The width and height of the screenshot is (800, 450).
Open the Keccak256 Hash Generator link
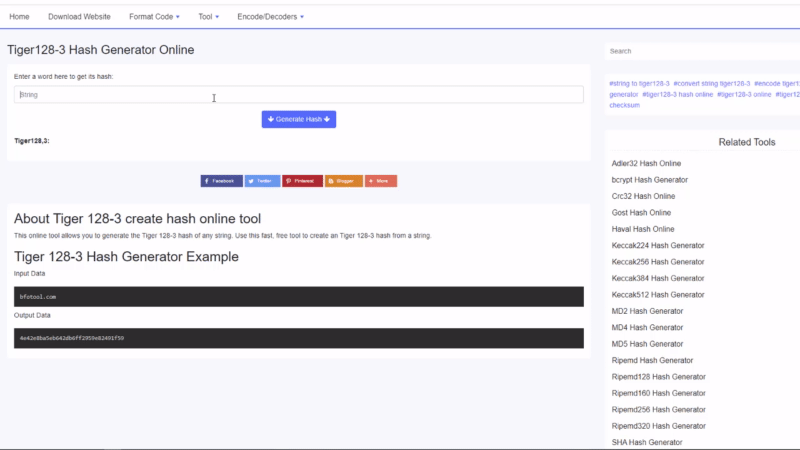tap(658, 262)
